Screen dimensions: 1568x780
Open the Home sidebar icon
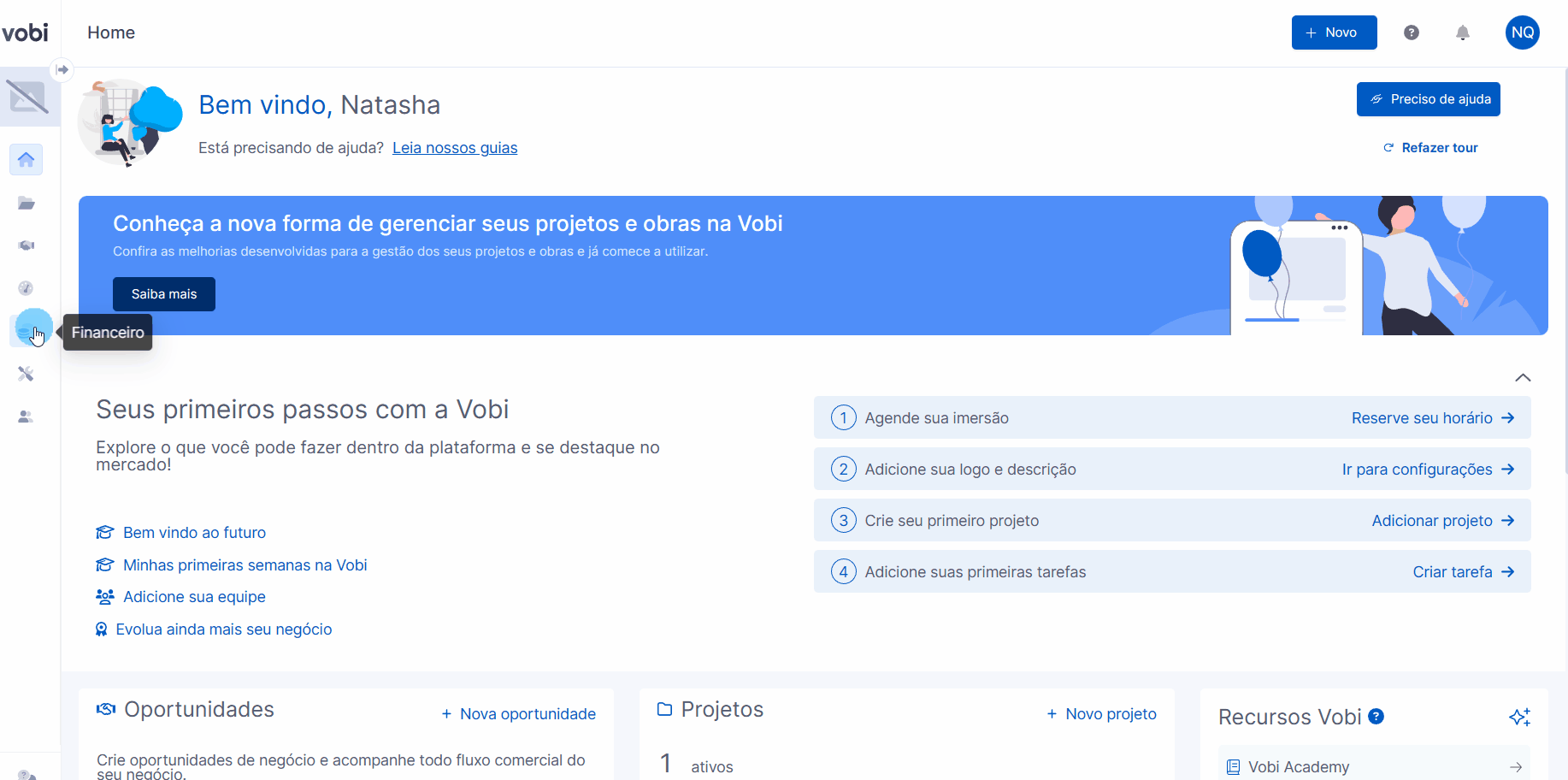pyautogui.click(x=26, y=159)
